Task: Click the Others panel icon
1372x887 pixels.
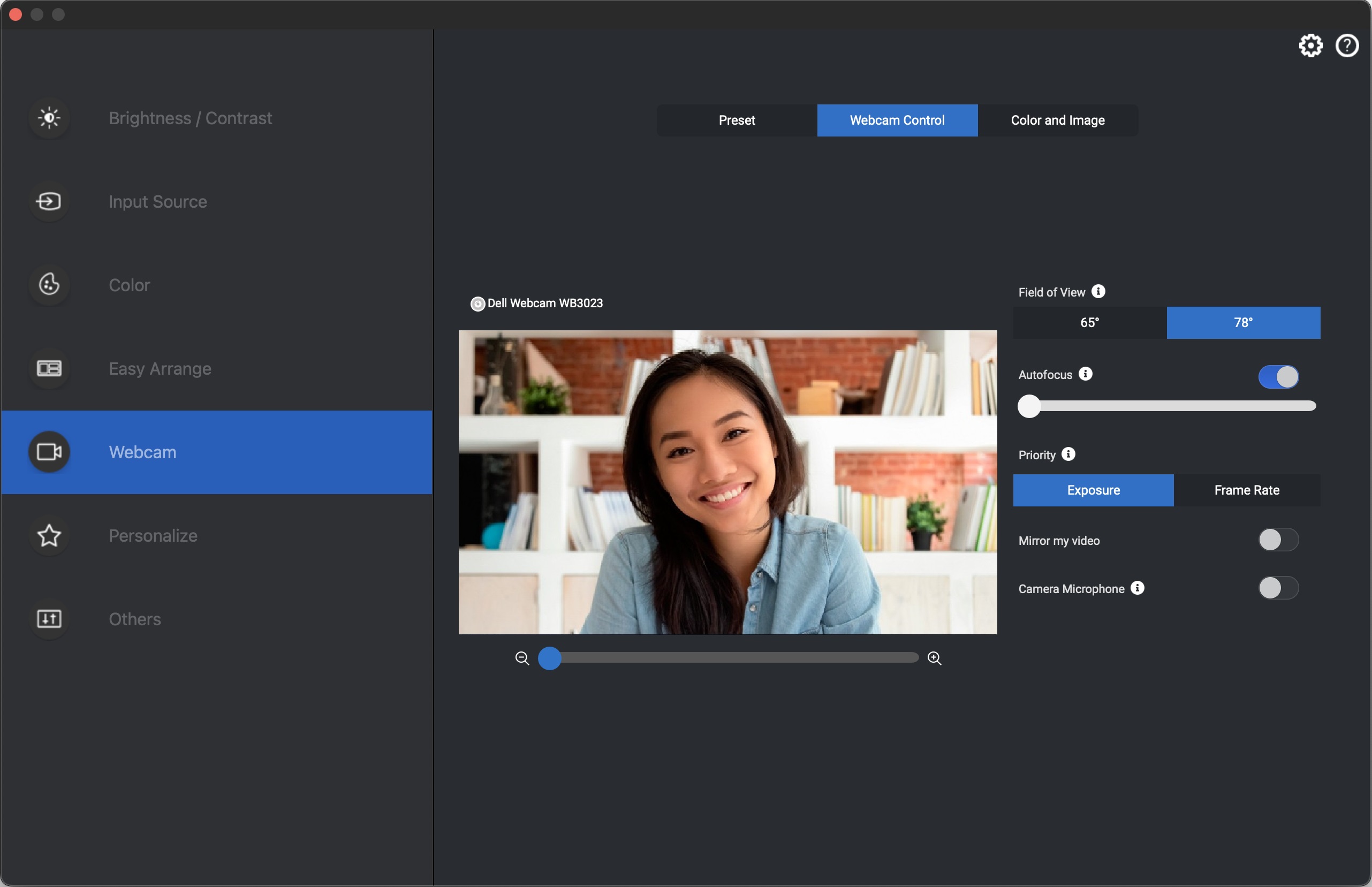Action: [49, 618]
